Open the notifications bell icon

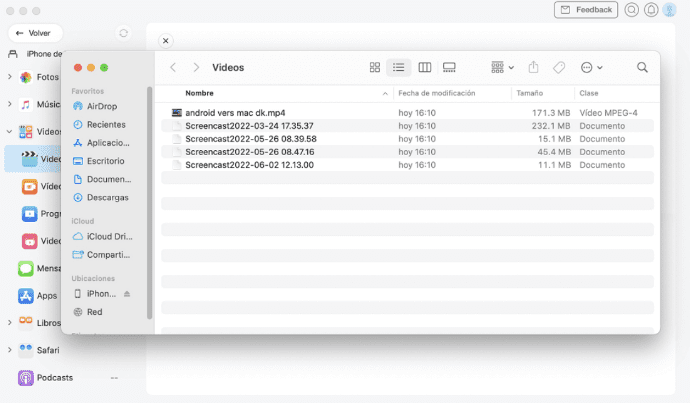click(651, 10)
